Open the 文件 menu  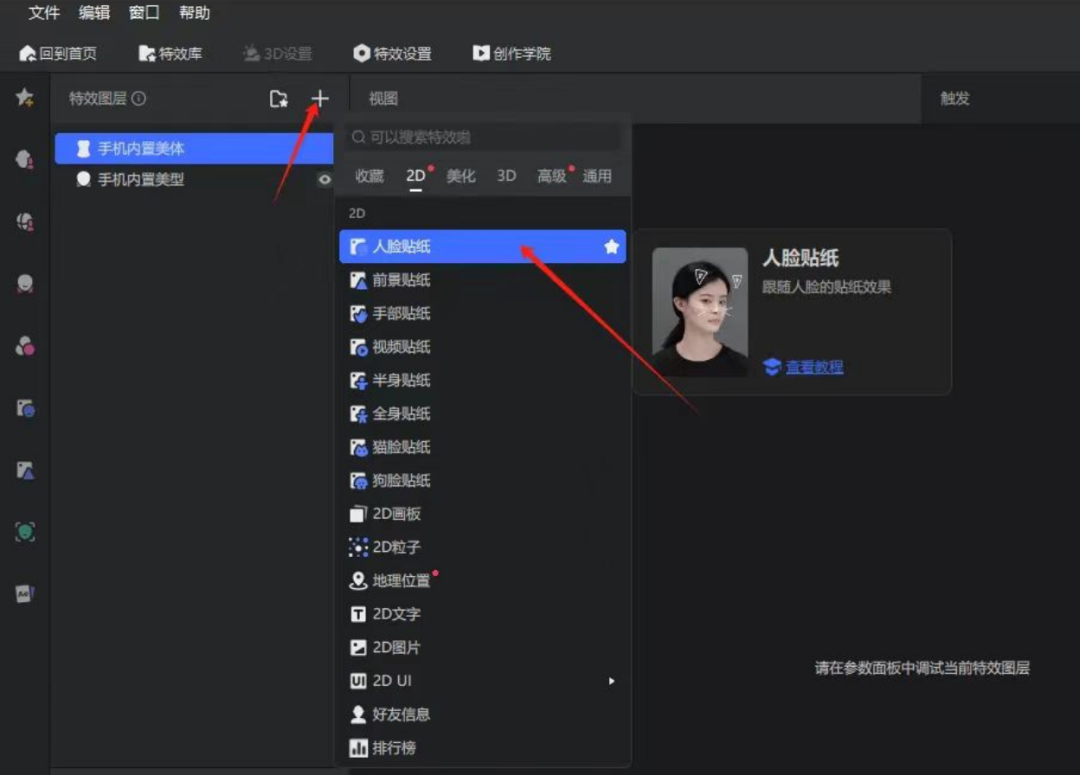(44, 13)
